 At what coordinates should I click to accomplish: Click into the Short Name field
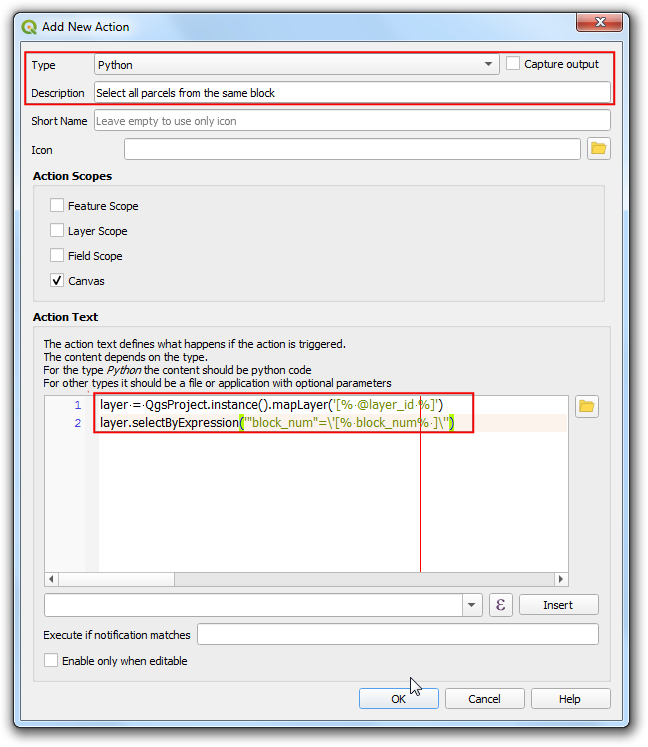pos(351,121)
